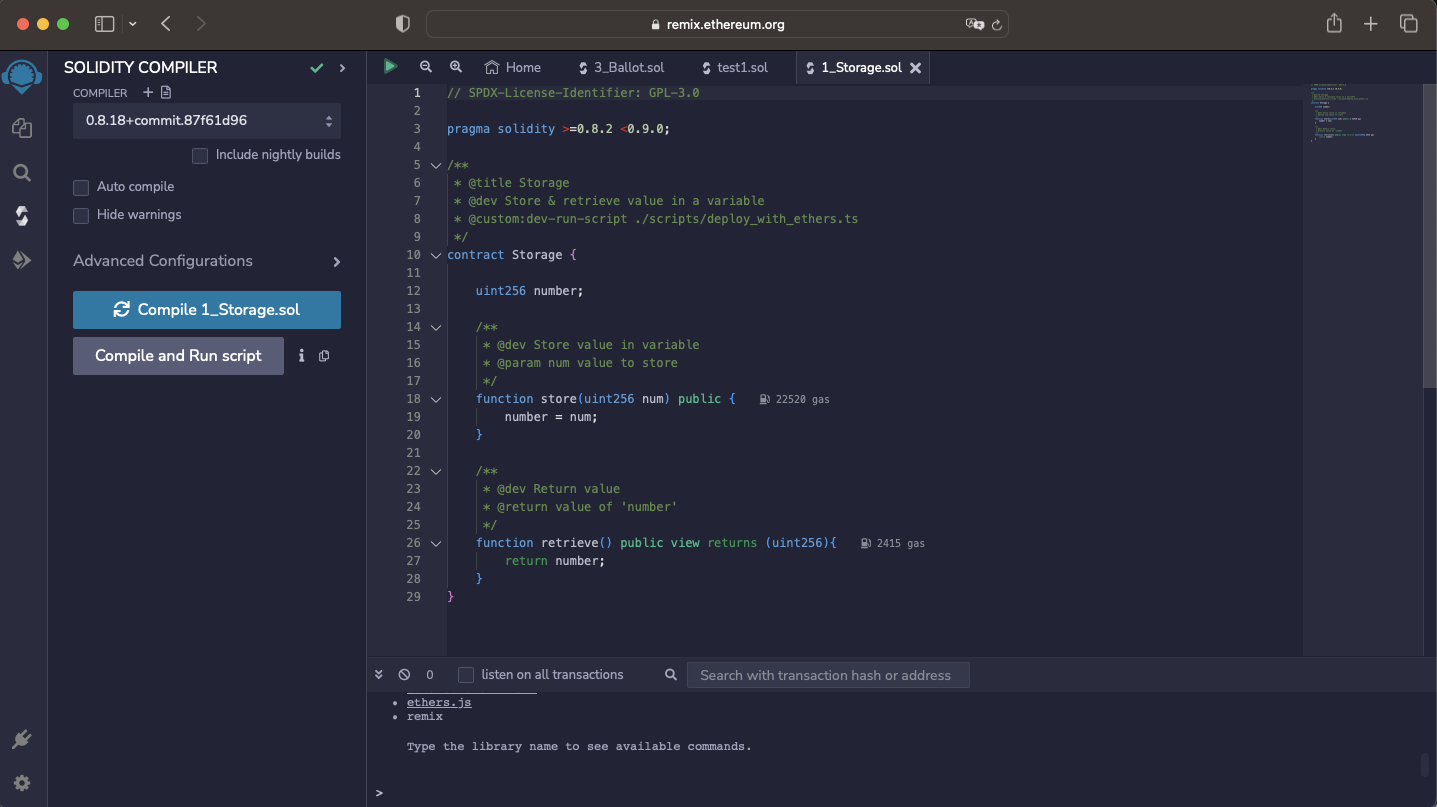Click the copy icon beside Compile and Run script
This screenshot has width=1437, height=807.
[324, 355]
